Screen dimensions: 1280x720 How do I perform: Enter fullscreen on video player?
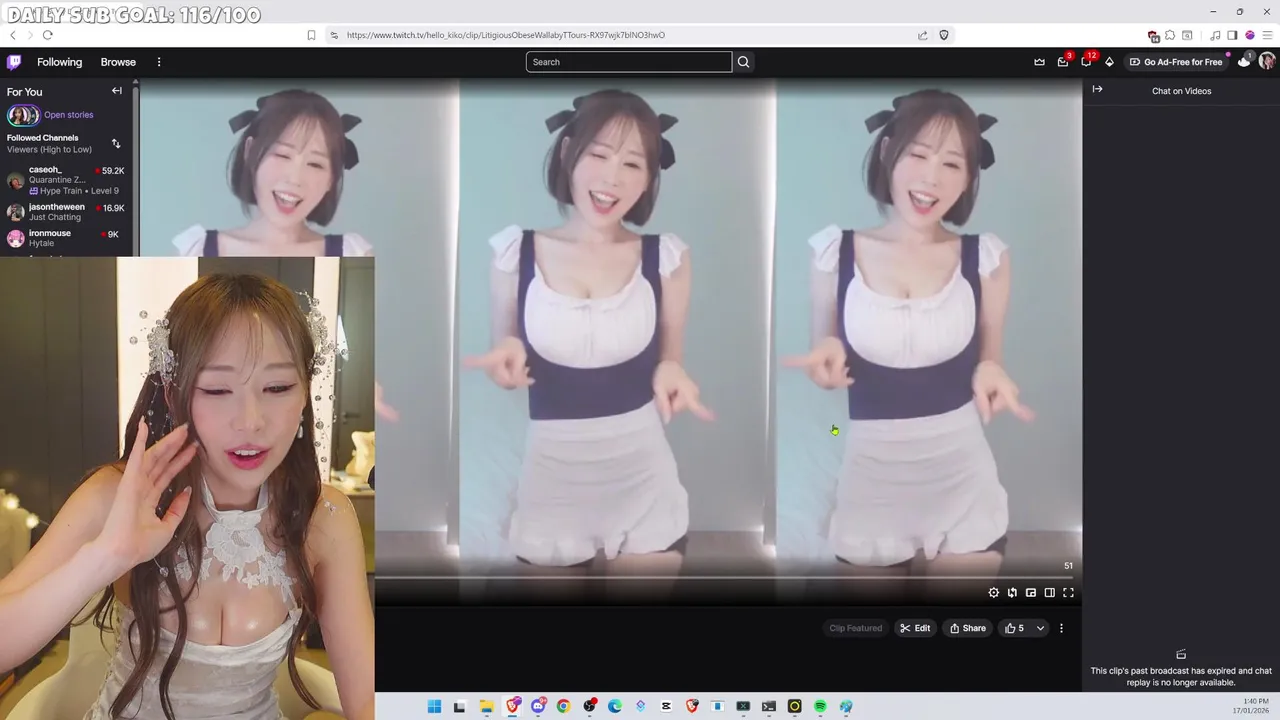pyautogui.click(x=1068, y=593)
